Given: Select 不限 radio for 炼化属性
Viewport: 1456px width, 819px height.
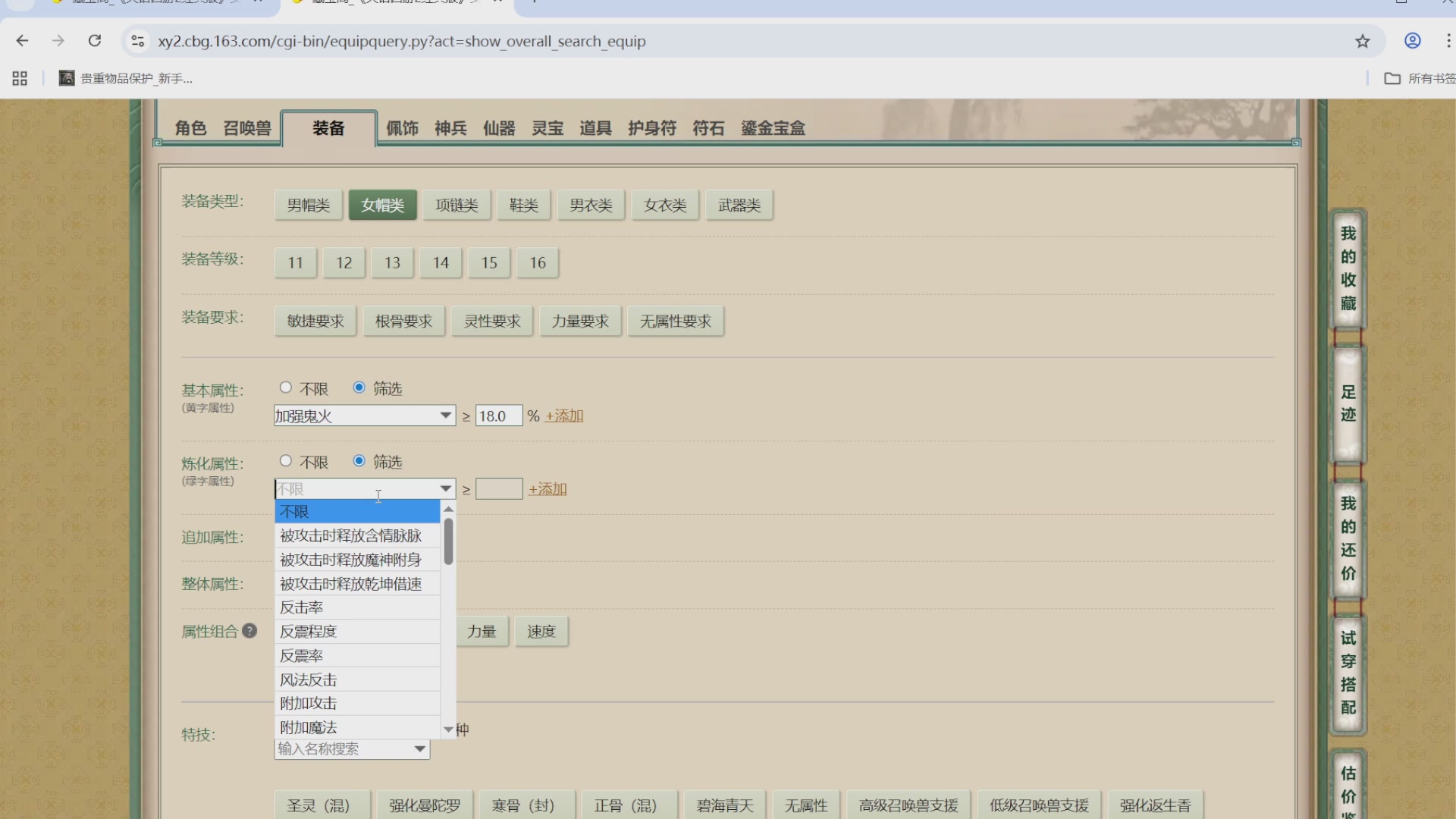Looking at the screenshot, I should 286,460.
